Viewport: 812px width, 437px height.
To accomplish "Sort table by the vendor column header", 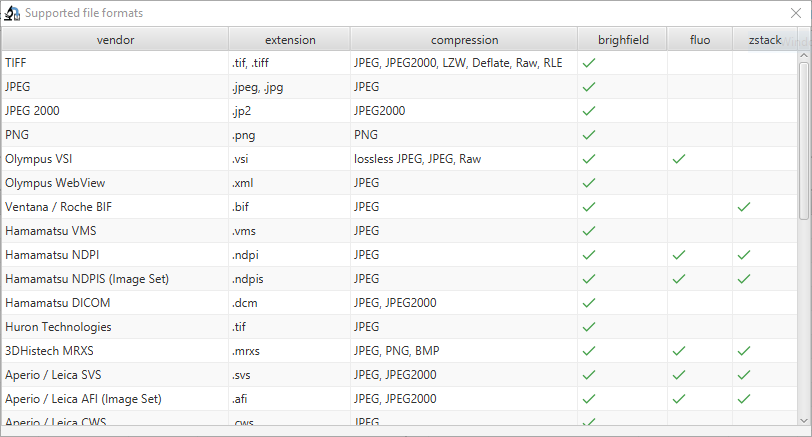I will [x=115, y=40].
